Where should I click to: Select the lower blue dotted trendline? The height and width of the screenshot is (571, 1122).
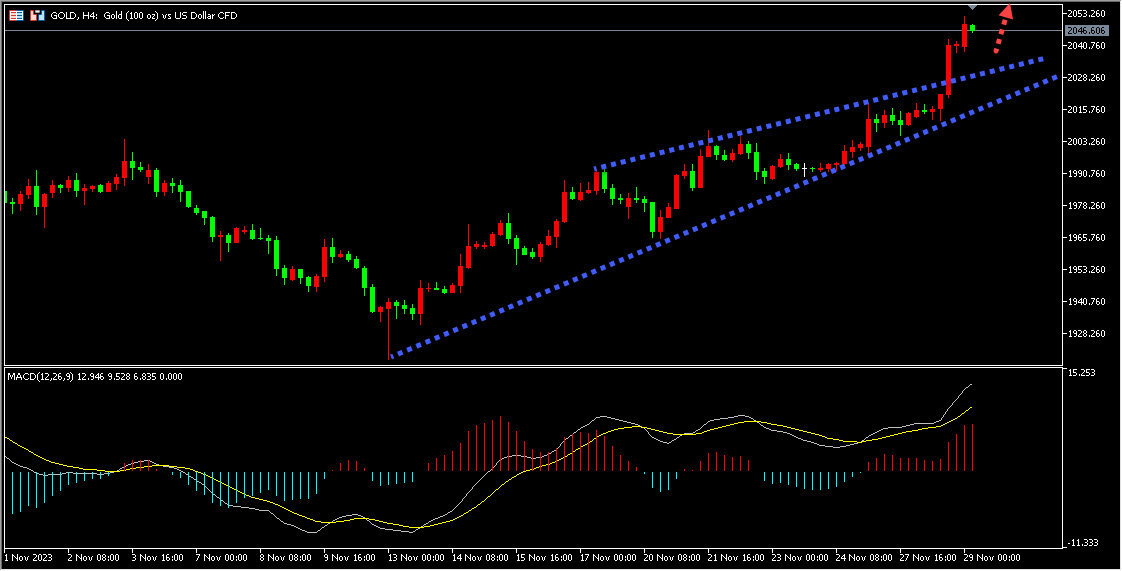coord(723,216)
